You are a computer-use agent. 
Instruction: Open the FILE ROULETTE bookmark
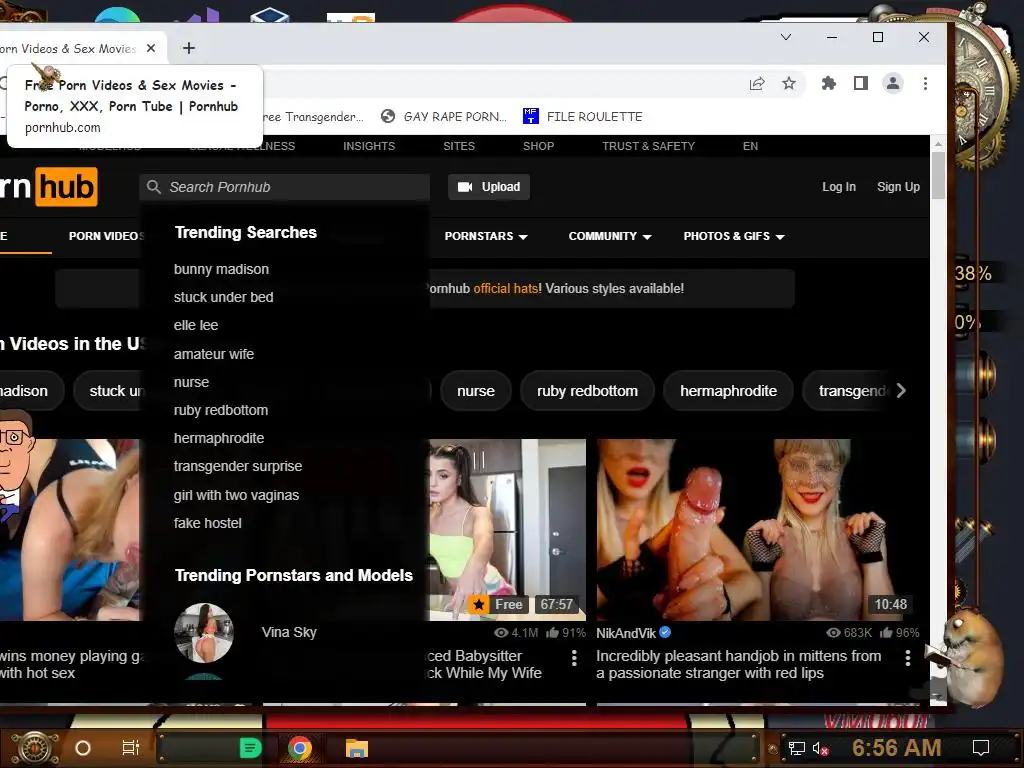pos(583,116)
